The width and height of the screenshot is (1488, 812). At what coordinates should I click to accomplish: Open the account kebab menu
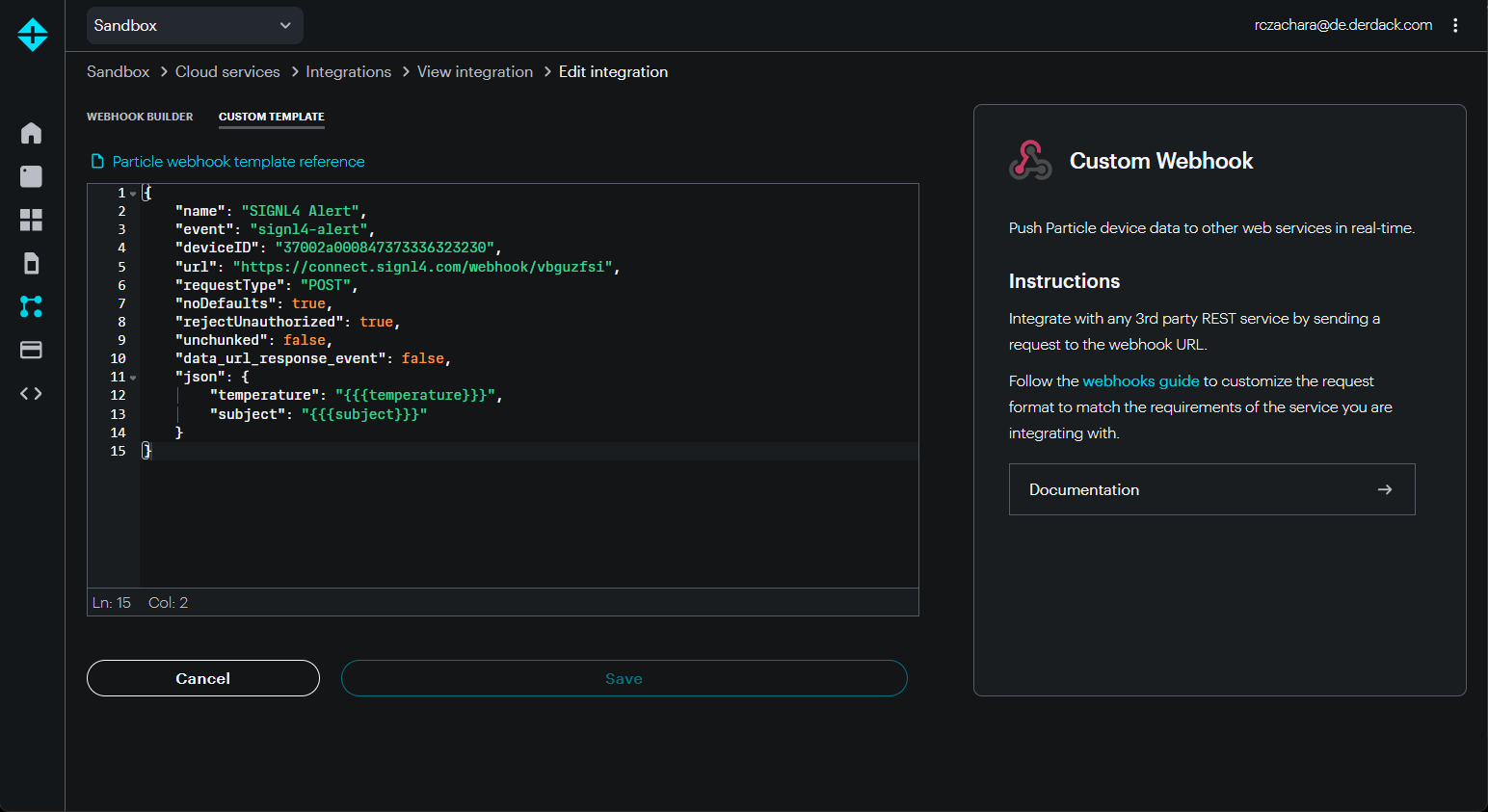tap(1455, 25)
